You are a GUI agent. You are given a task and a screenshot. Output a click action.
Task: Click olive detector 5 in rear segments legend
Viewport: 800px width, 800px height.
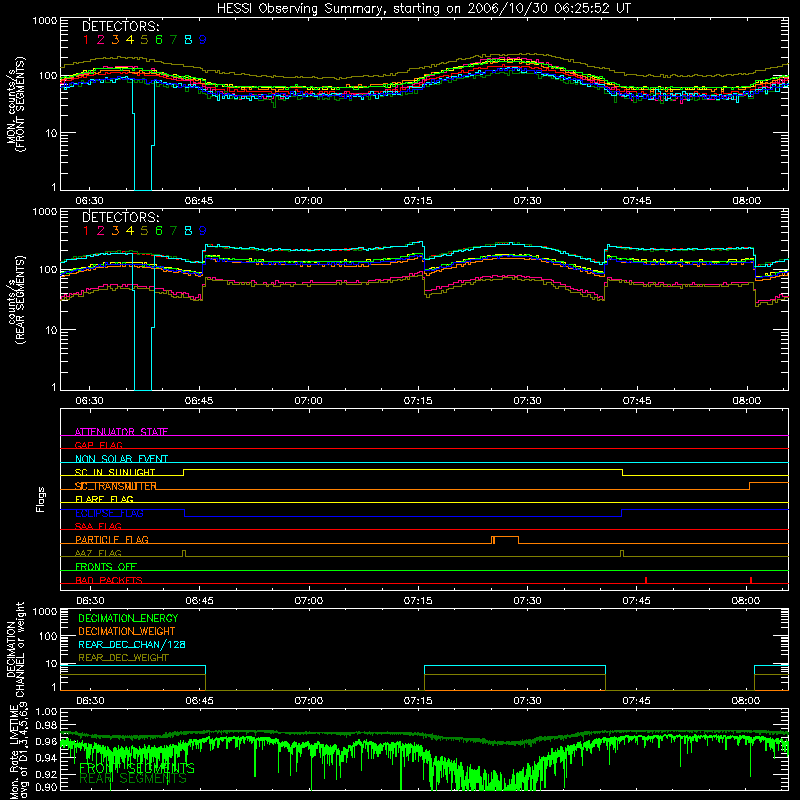(144, 231)
